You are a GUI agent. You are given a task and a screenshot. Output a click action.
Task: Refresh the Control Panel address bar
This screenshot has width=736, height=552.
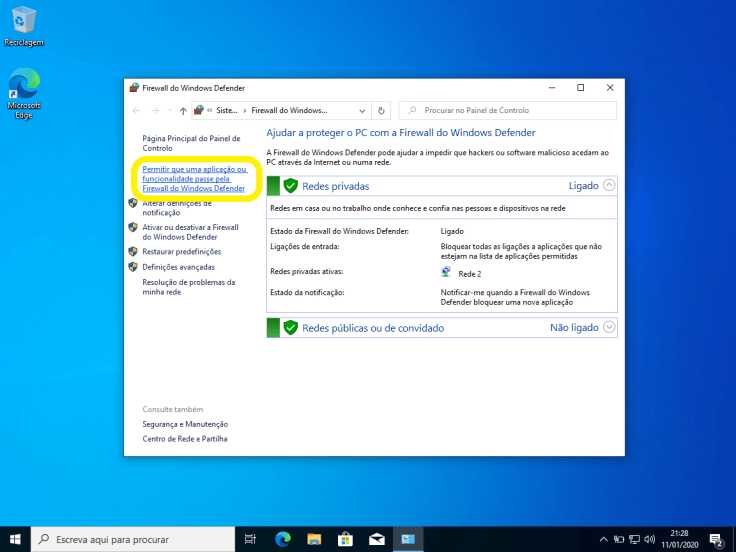[x=381, y=111]
